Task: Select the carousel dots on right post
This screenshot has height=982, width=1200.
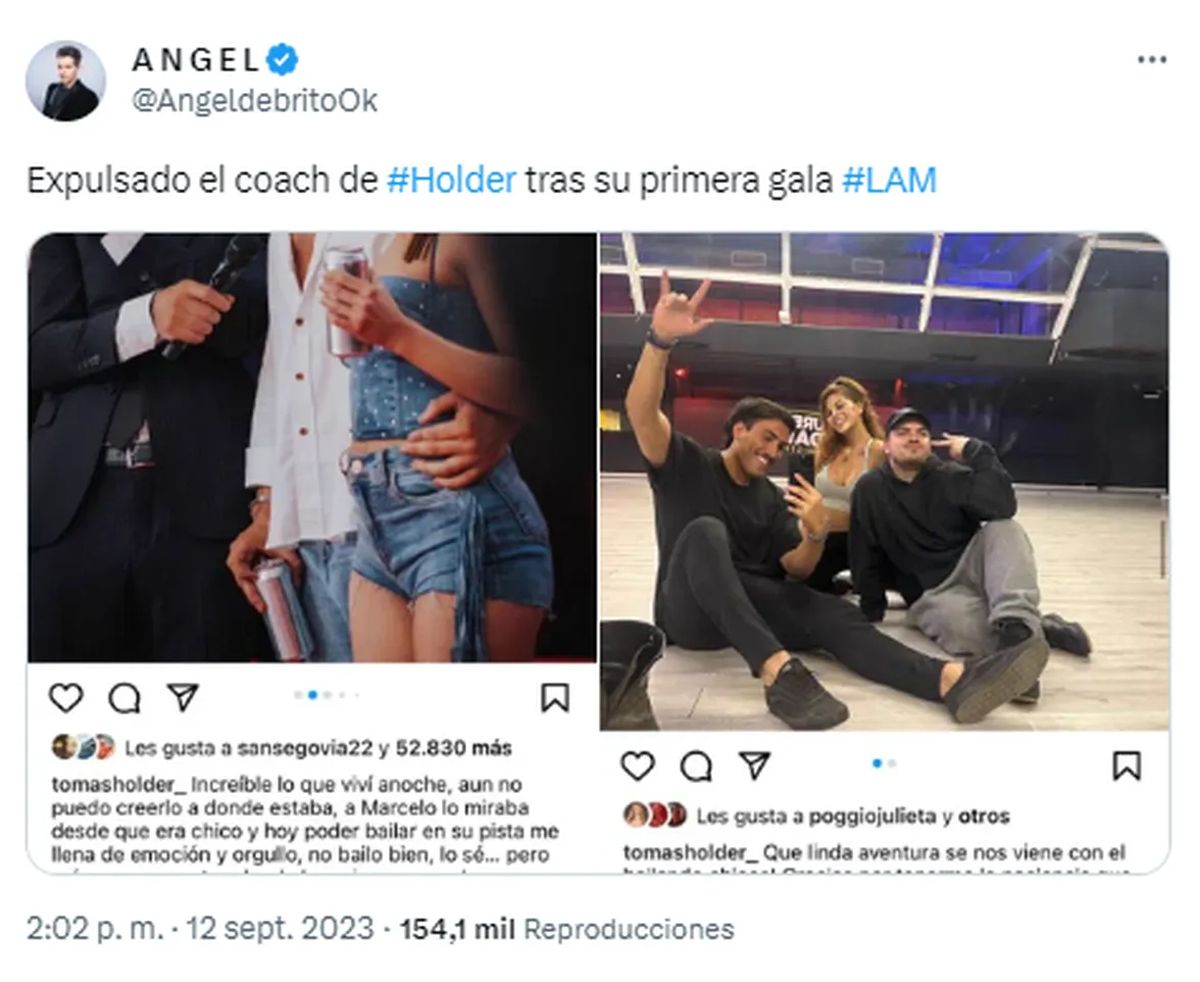Action: 883,763
